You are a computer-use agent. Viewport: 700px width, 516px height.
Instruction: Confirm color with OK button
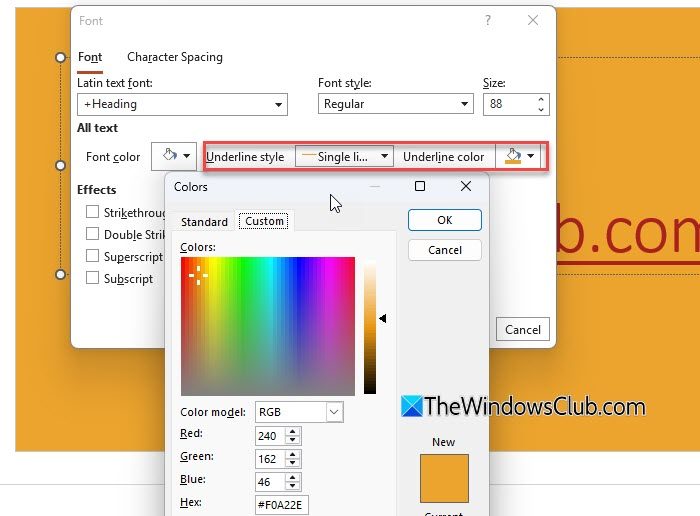(x=445, y=220)
